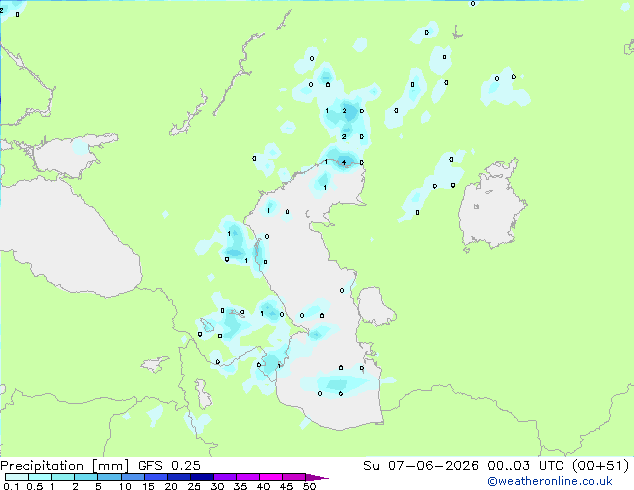
Task: Click the 35–40 mm legend color swatch
Action: (247, 477)
